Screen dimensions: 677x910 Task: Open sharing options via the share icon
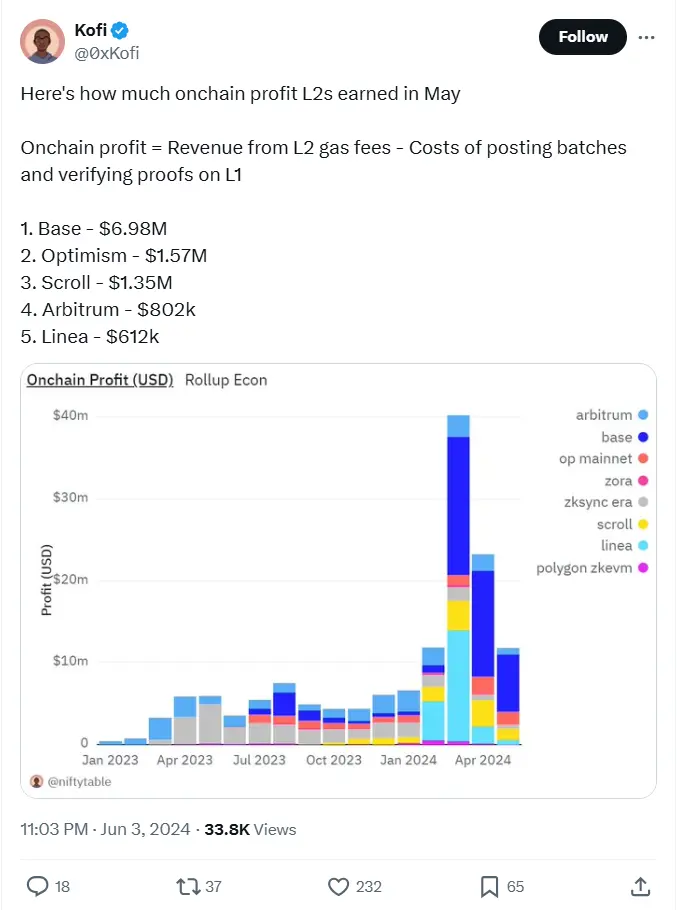639,886
